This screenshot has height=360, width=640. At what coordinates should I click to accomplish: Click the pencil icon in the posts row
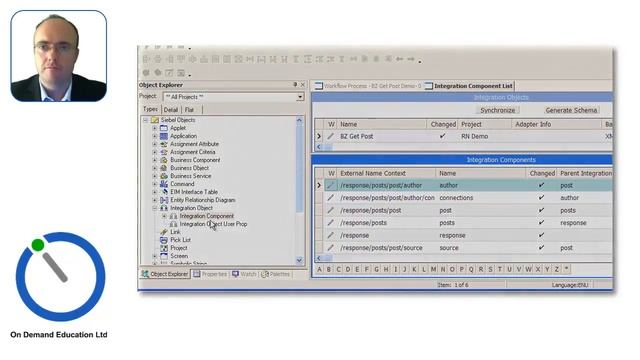(x=331, y=223)
